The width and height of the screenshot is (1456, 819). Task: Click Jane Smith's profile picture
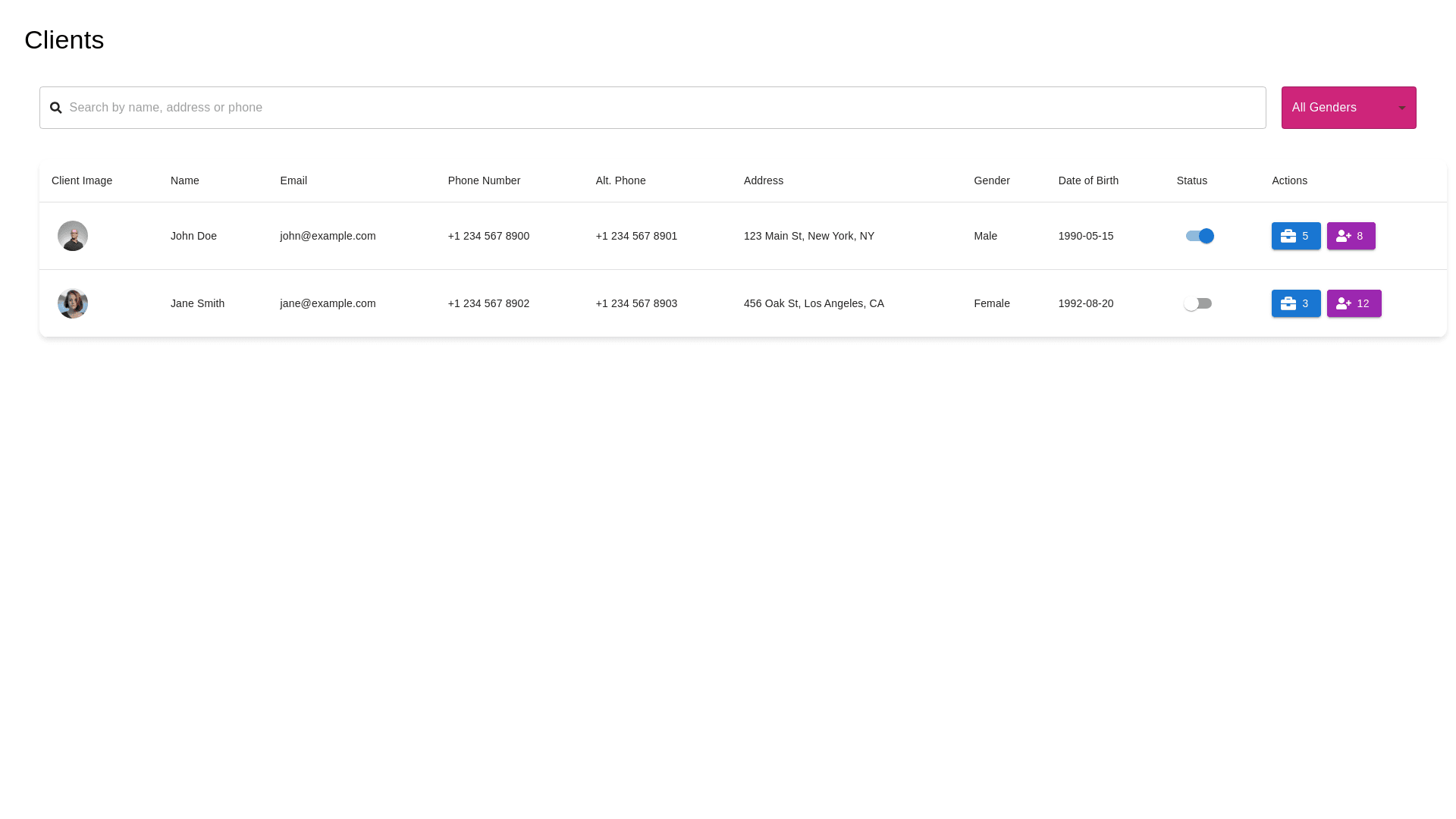pyautogui.click(x=73, y=303)
